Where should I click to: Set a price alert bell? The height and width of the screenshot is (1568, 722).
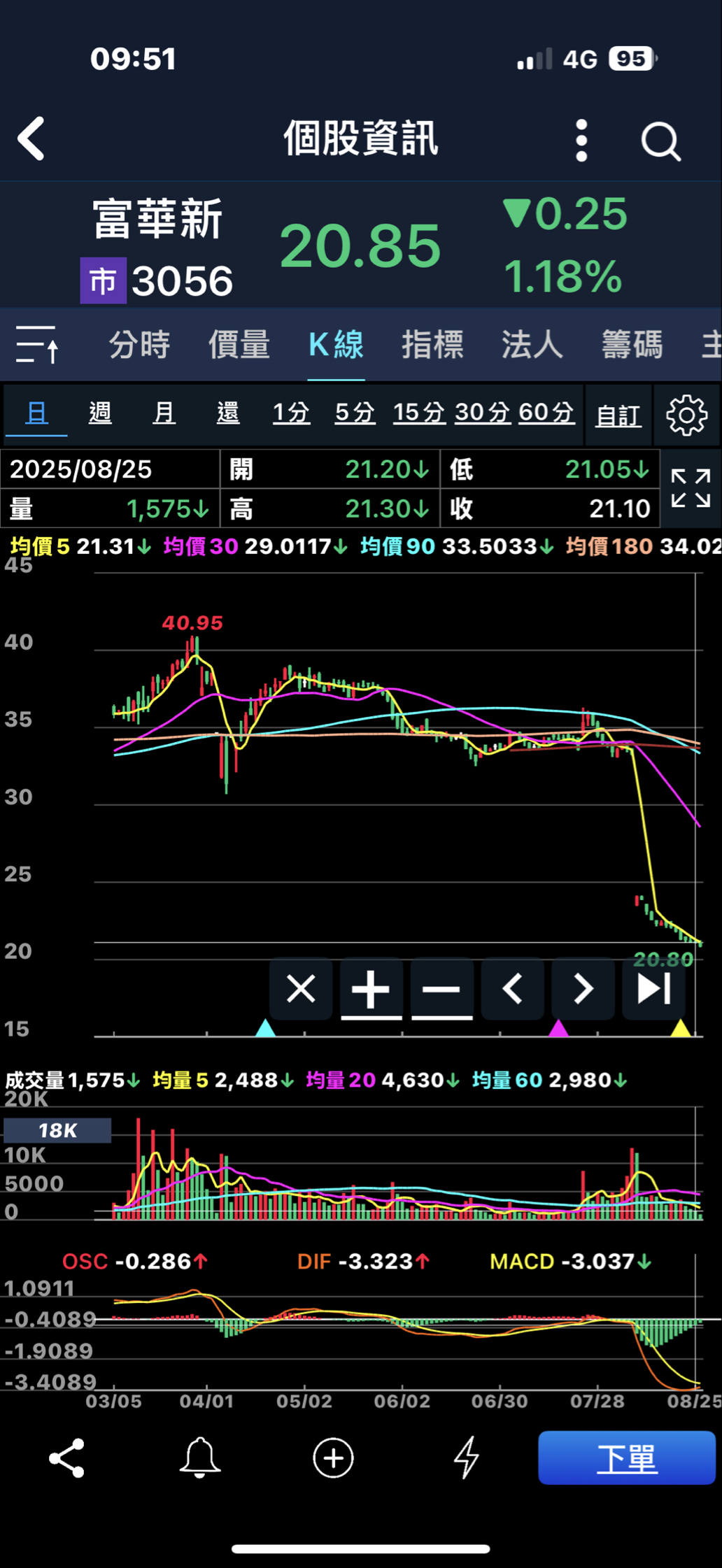(x=200, y=1458)
